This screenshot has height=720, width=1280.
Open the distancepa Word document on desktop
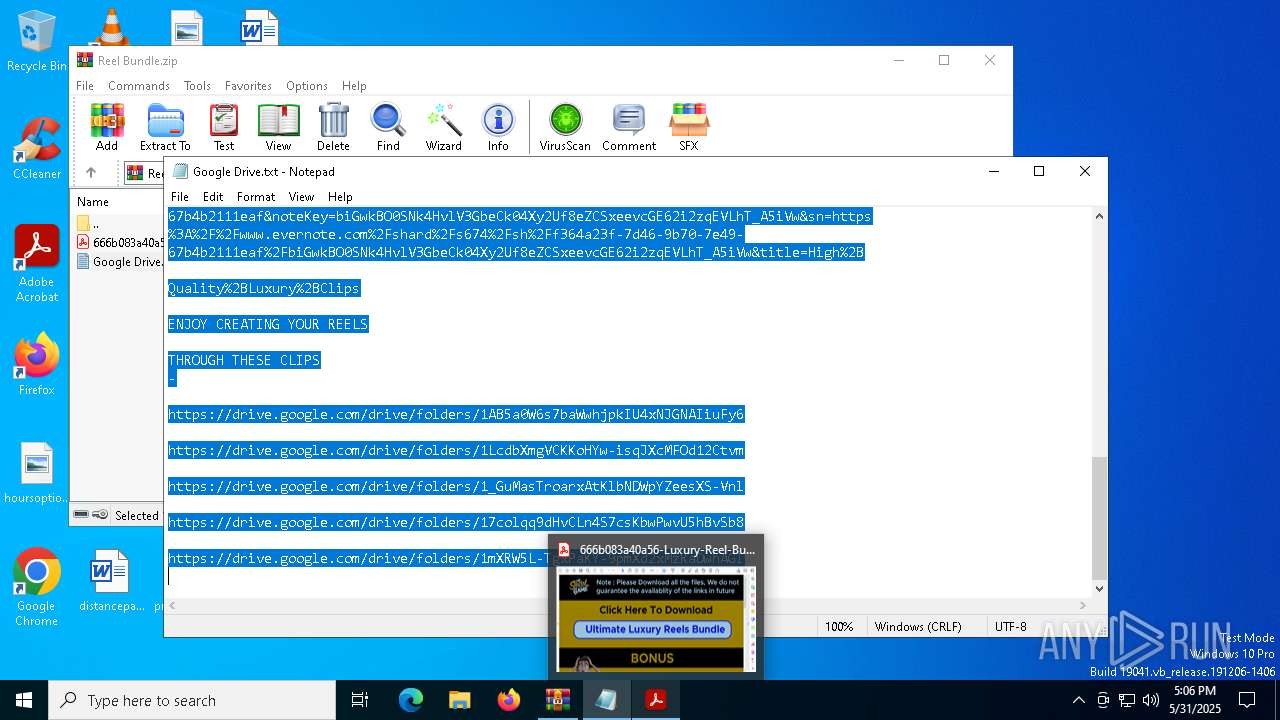click(109, 580)
